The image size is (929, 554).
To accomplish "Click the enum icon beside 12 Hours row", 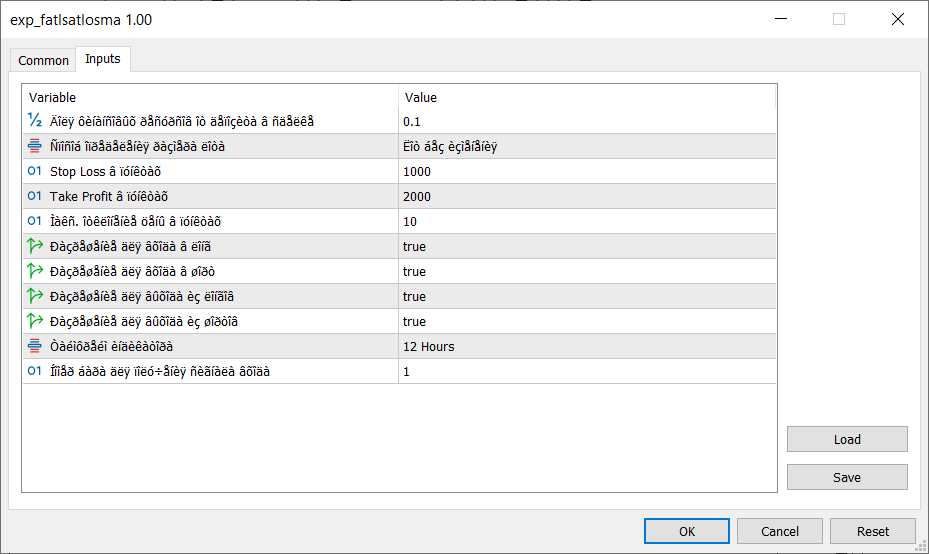I will (35, 347).
